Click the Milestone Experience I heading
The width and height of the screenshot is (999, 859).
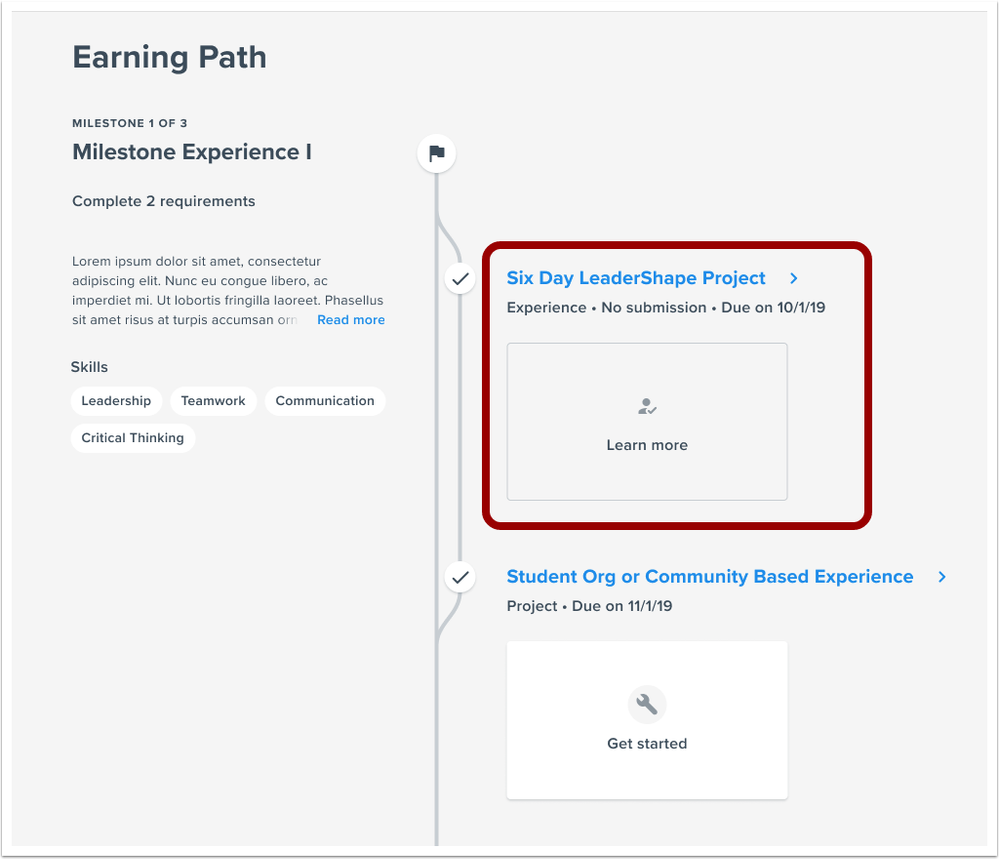192,152
